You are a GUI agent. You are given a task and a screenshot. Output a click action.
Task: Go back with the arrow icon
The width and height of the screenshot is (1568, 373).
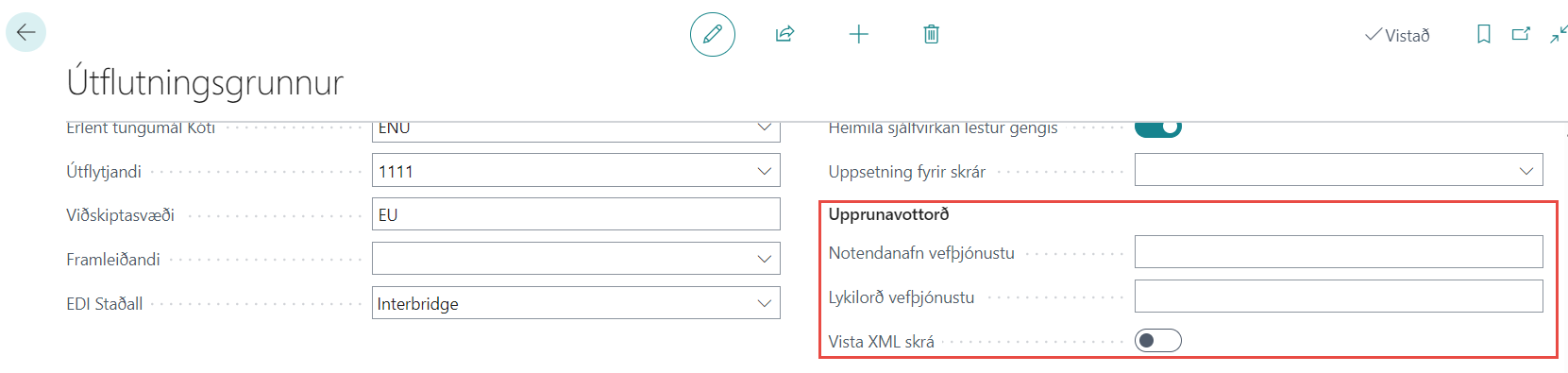click(25, 32)
